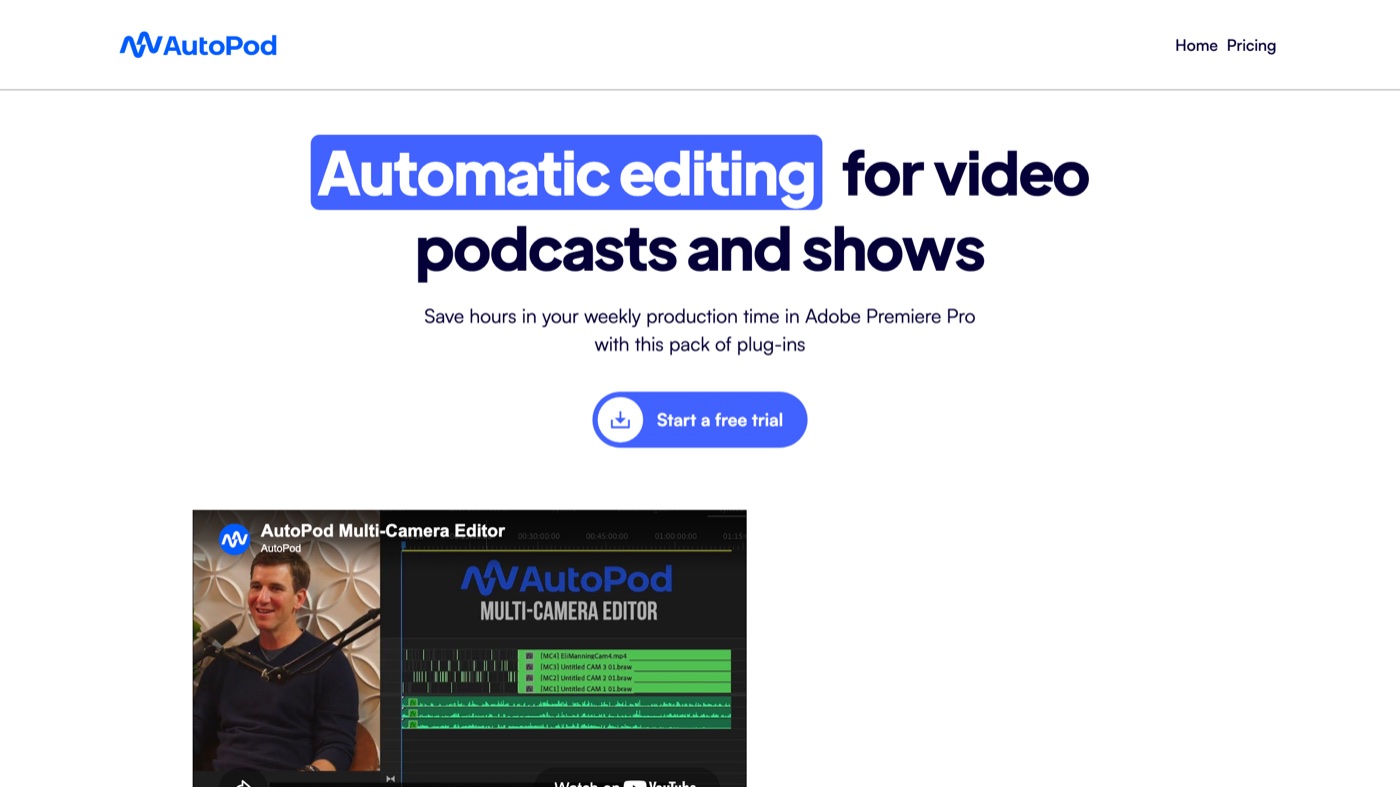The image size is (1400, 787).
Task: Click the AutoPod channel avatar on video
Action: 234,539
